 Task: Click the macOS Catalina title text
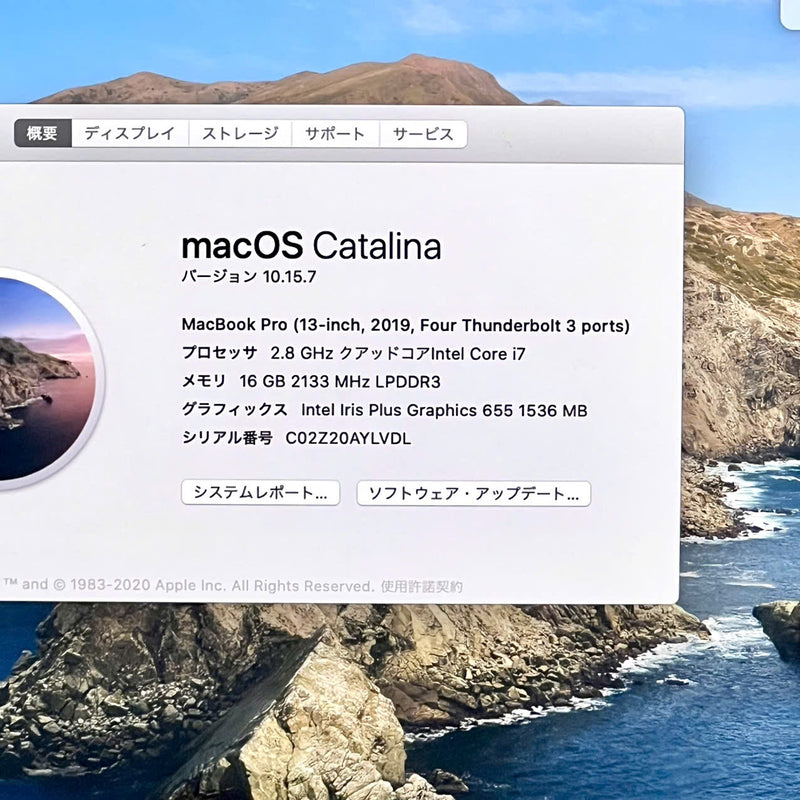[x=310, y=246]
